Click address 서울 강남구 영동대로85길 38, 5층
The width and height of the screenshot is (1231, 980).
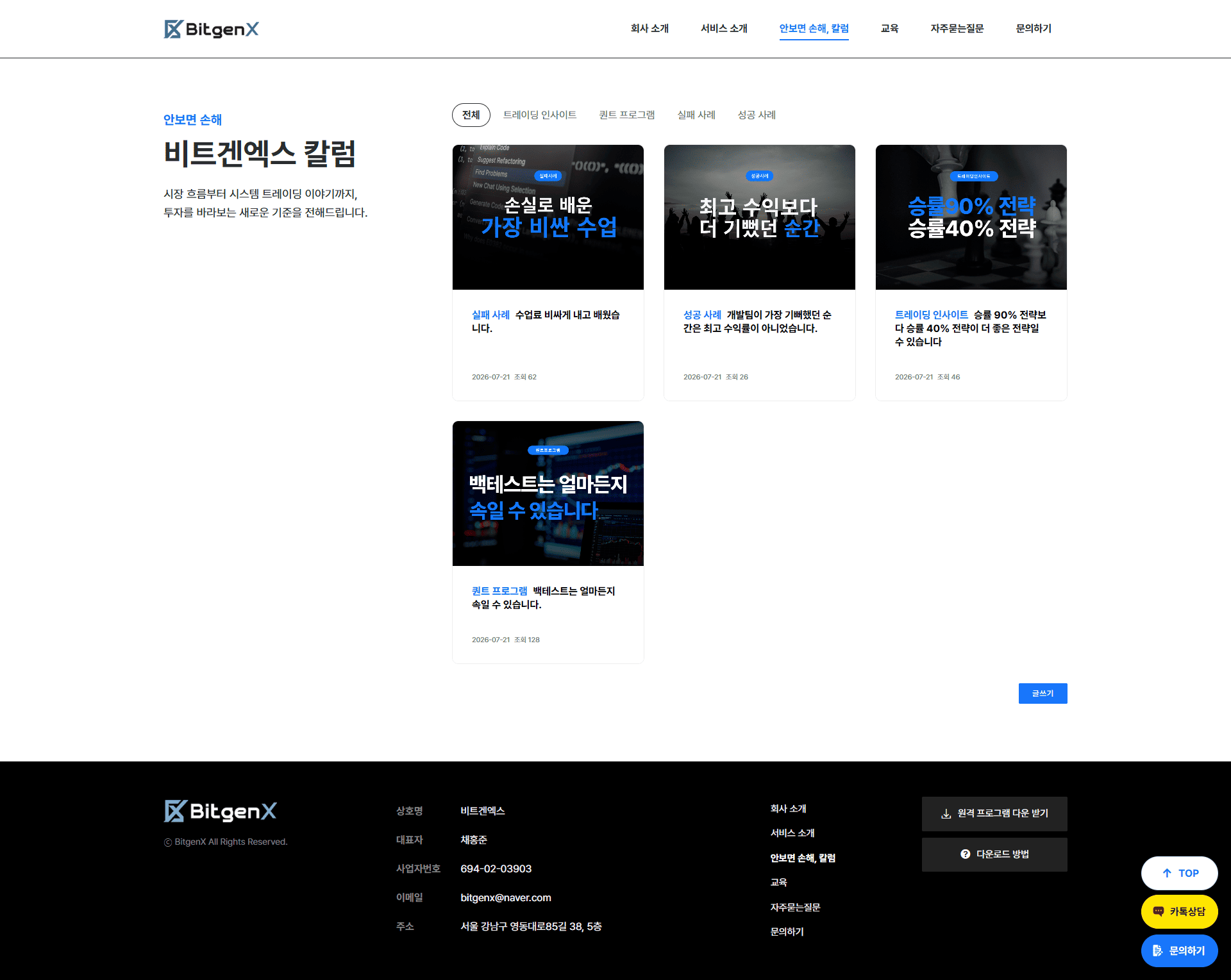click(x=531, y=926)
